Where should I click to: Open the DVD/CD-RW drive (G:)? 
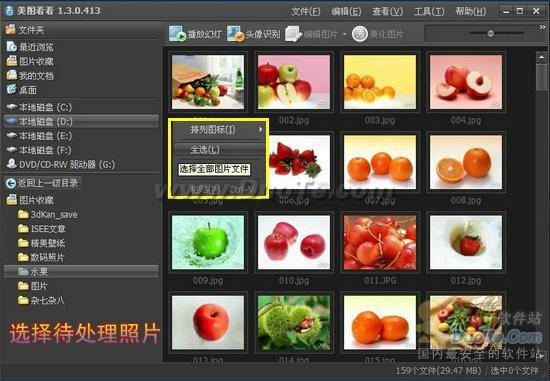coord(61,164)
